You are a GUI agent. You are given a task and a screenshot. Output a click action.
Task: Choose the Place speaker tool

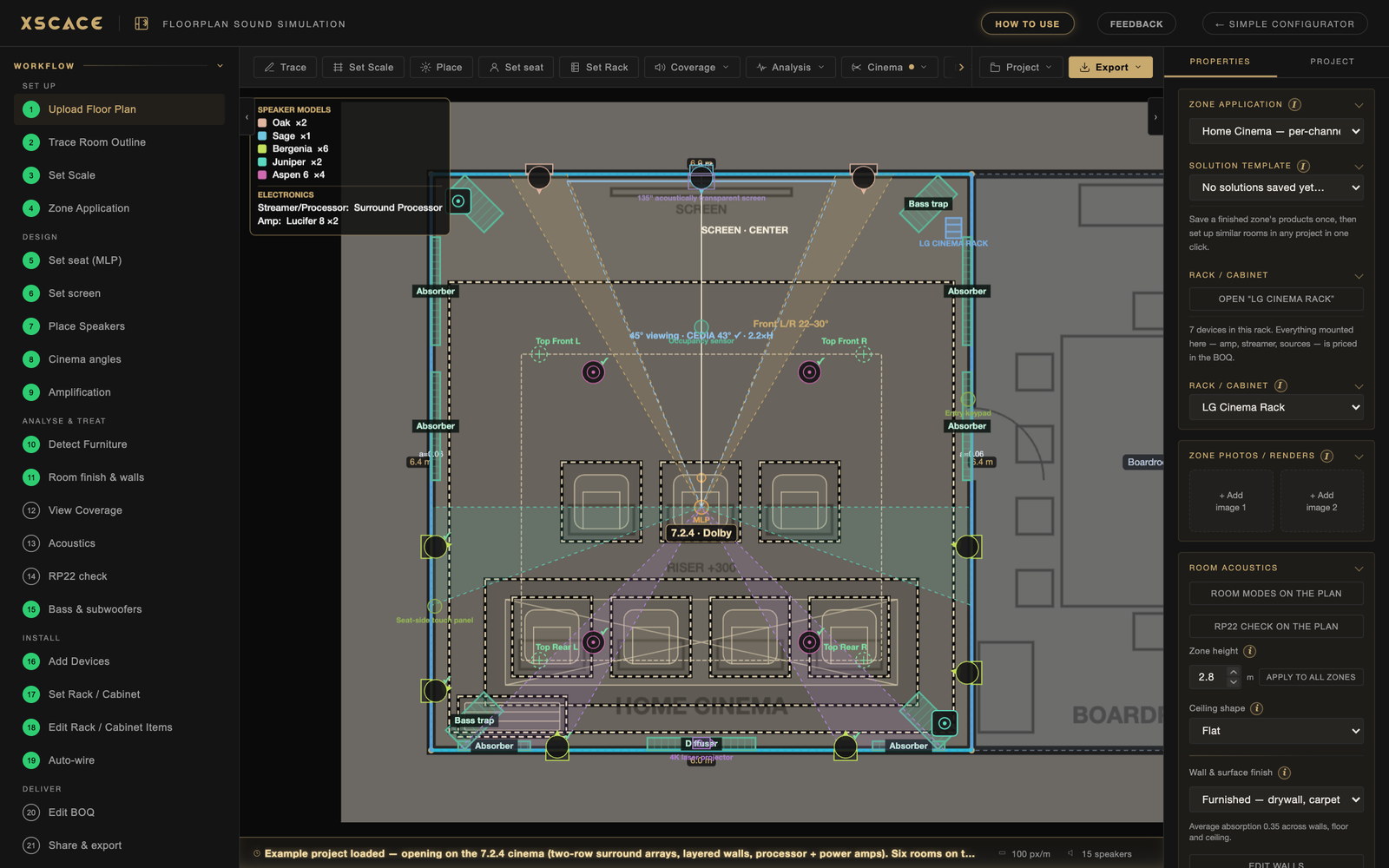pyautogui.click(x=441, y=67)
